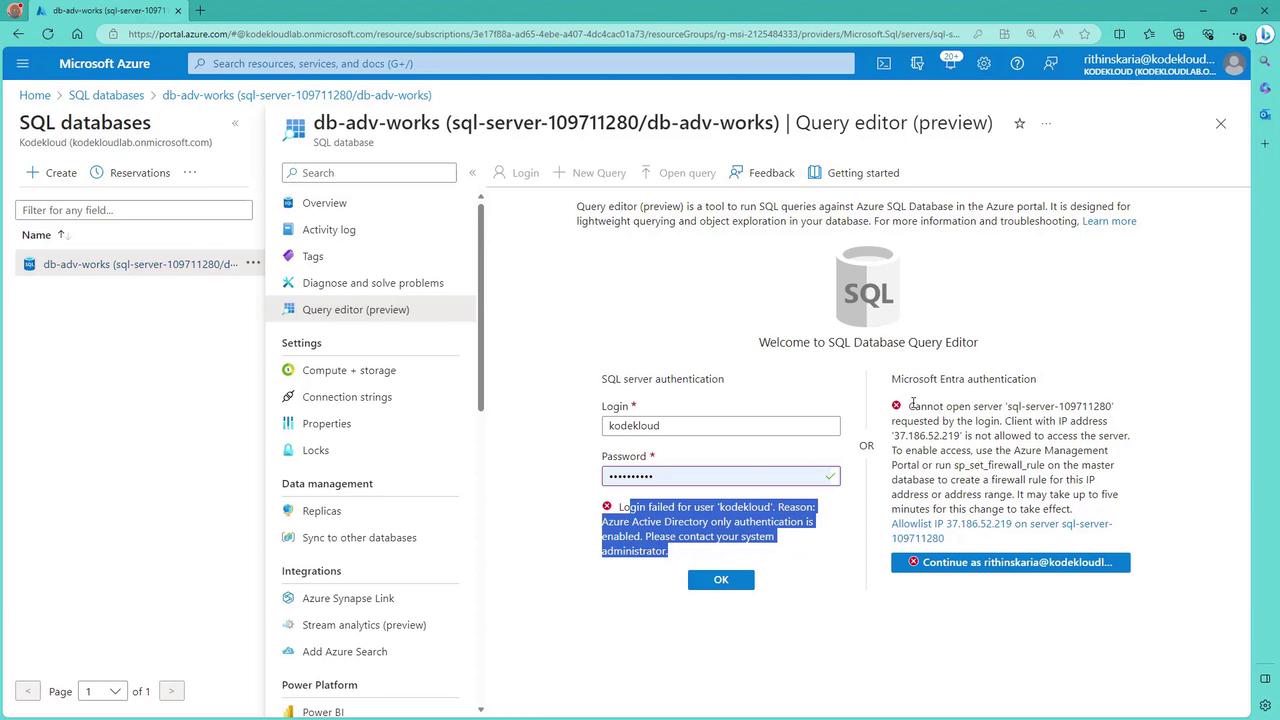The height and width of the screenshot is (720, 1280).
Task: Focus the resource menu Search box
Action: (369, 172)
